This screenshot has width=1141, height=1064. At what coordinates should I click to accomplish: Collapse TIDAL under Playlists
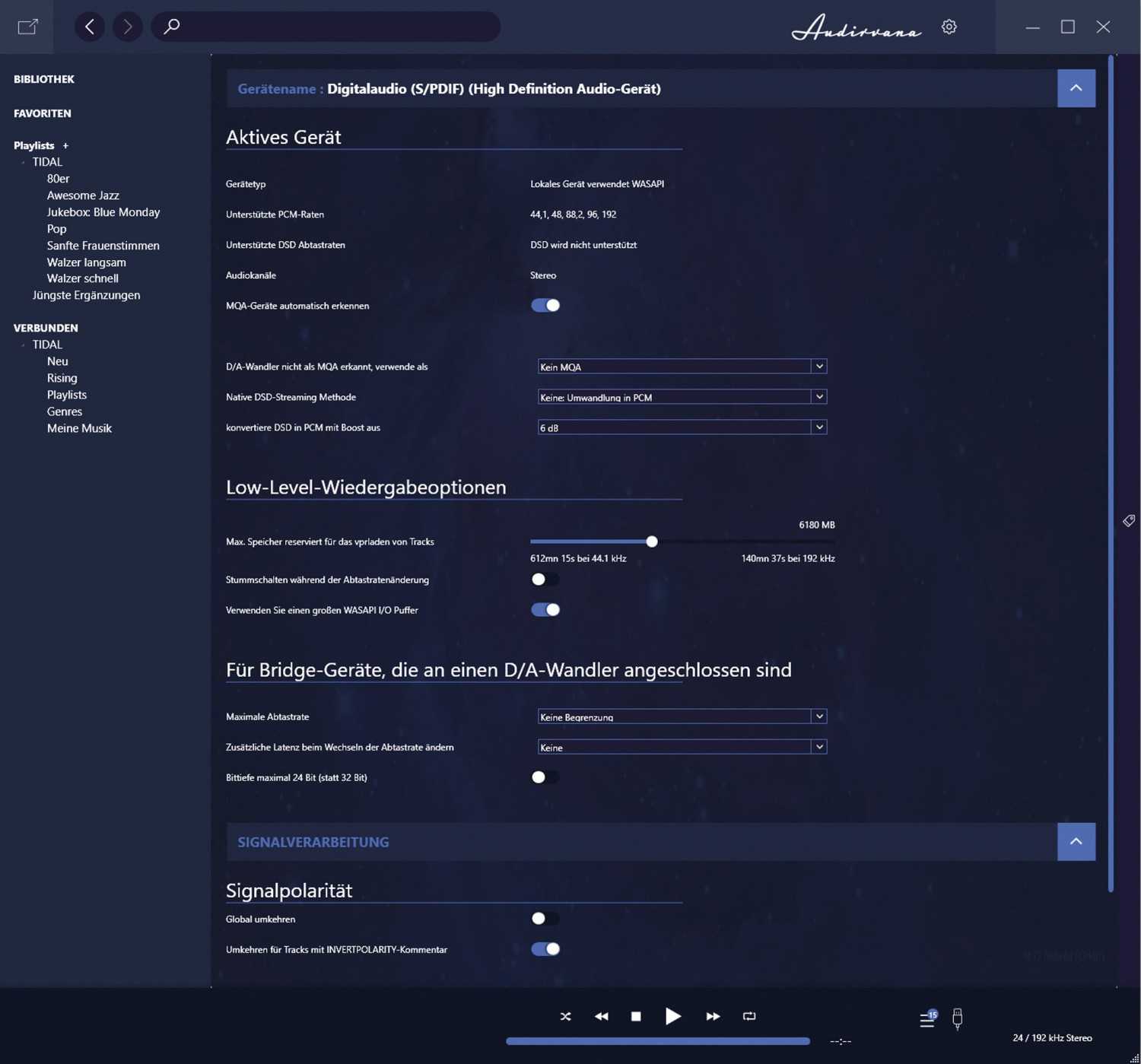(24, 162)
